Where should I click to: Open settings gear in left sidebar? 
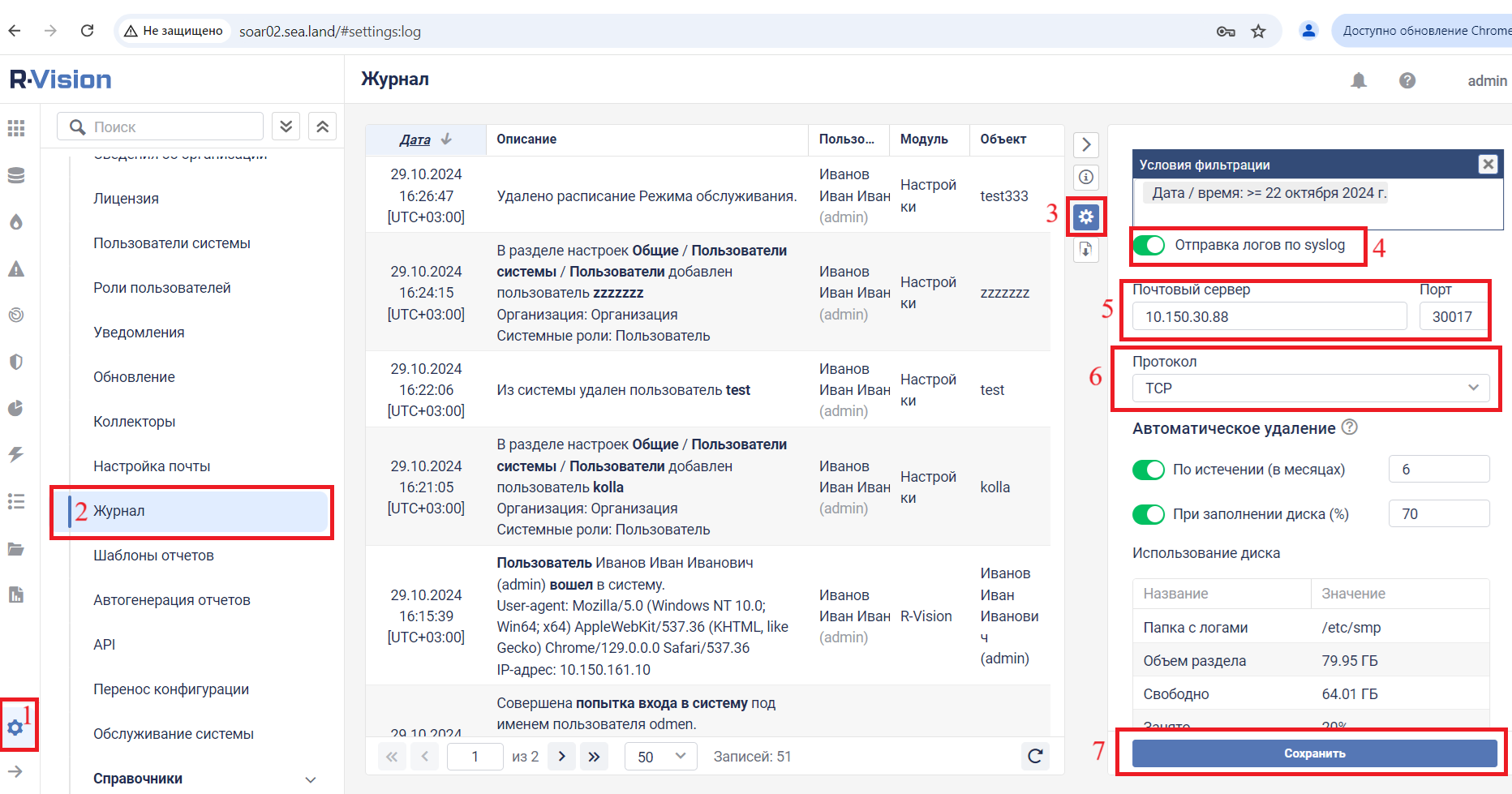[x=15, y=727]
